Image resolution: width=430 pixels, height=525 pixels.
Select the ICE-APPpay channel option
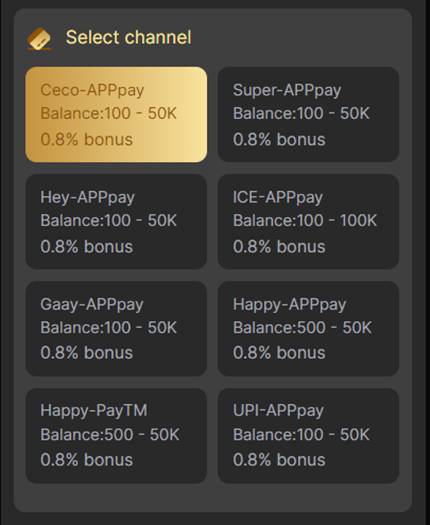tap(308, 222)
